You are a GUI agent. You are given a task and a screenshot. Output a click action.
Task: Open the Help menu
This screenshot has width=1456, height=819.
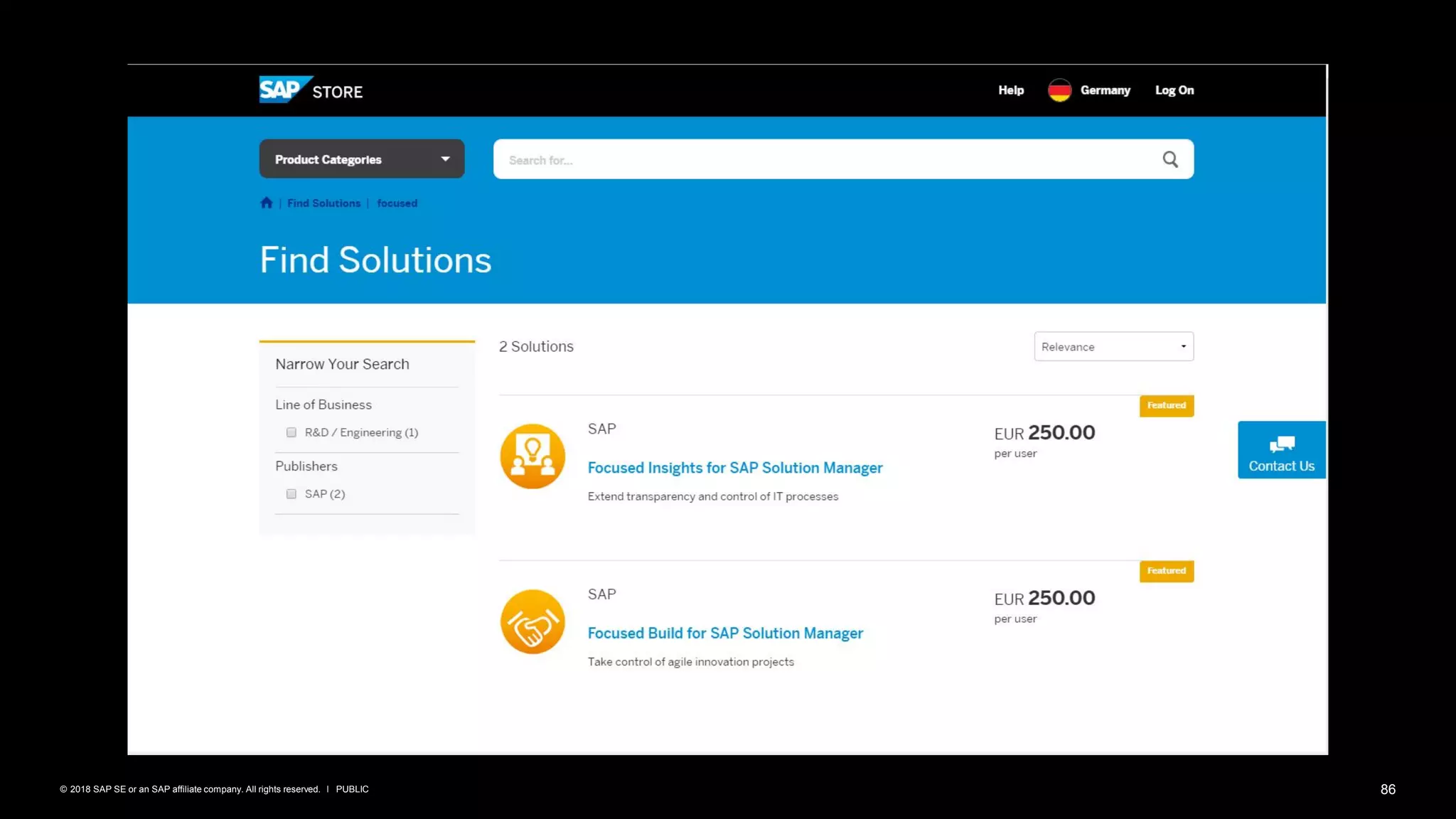click(1010, 90)
